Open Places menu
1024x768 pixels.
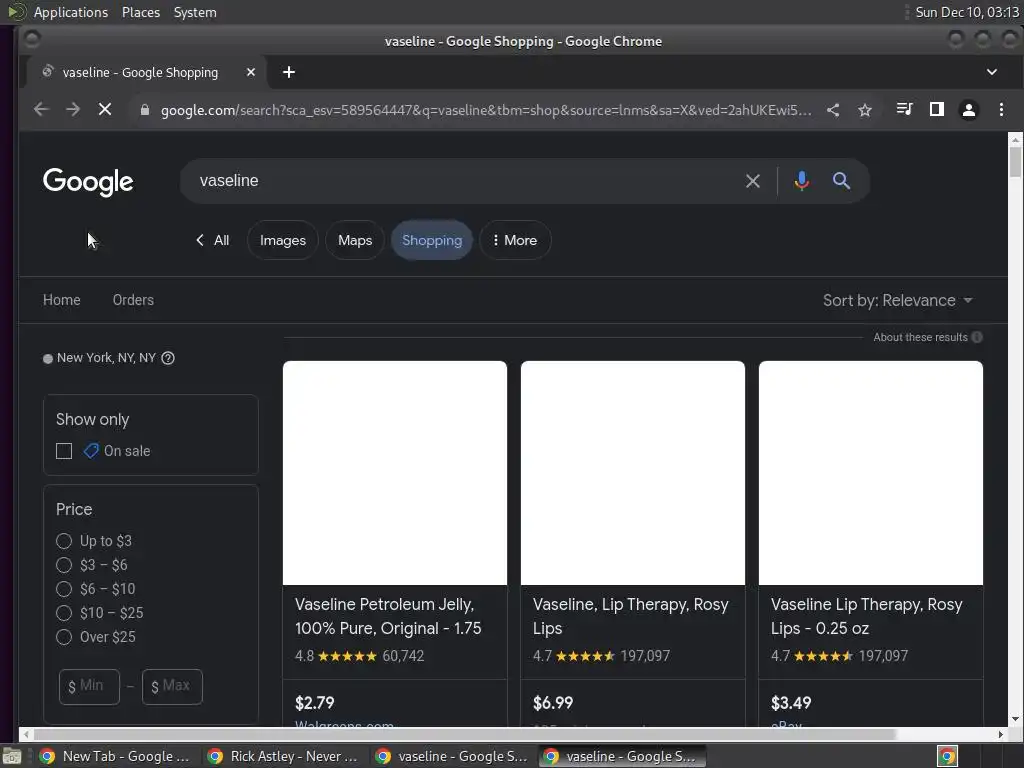[x=140, y=12]
